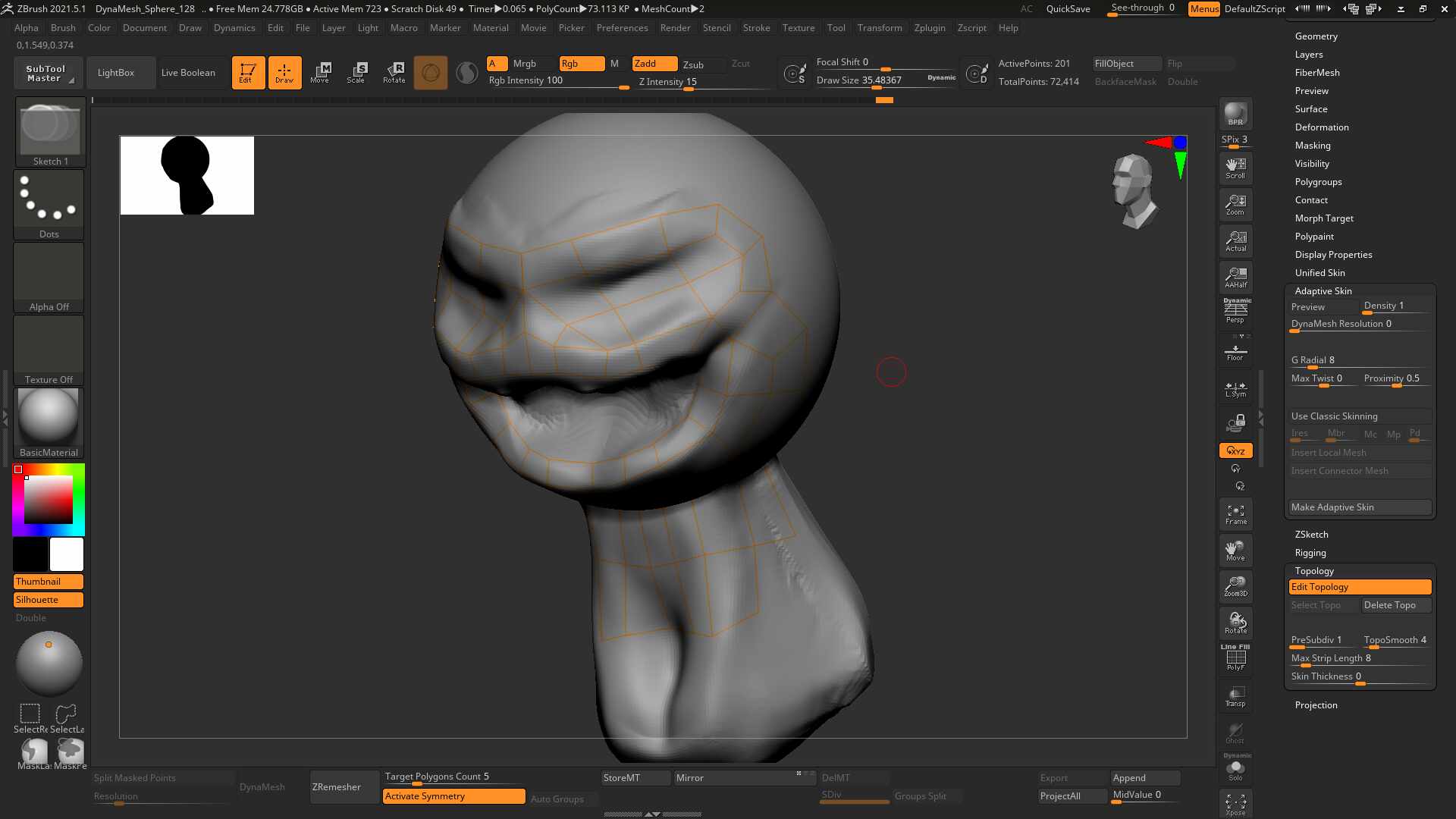Toggle the Floor grid icon
This screenshot has height=819, width=1456.
click(x=1235, y=353)
